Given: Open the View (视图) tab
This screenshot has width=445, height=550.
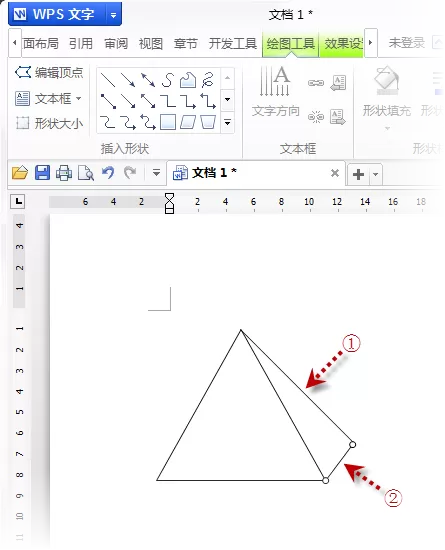Looking at the screenshot, I should pos(151,43).
